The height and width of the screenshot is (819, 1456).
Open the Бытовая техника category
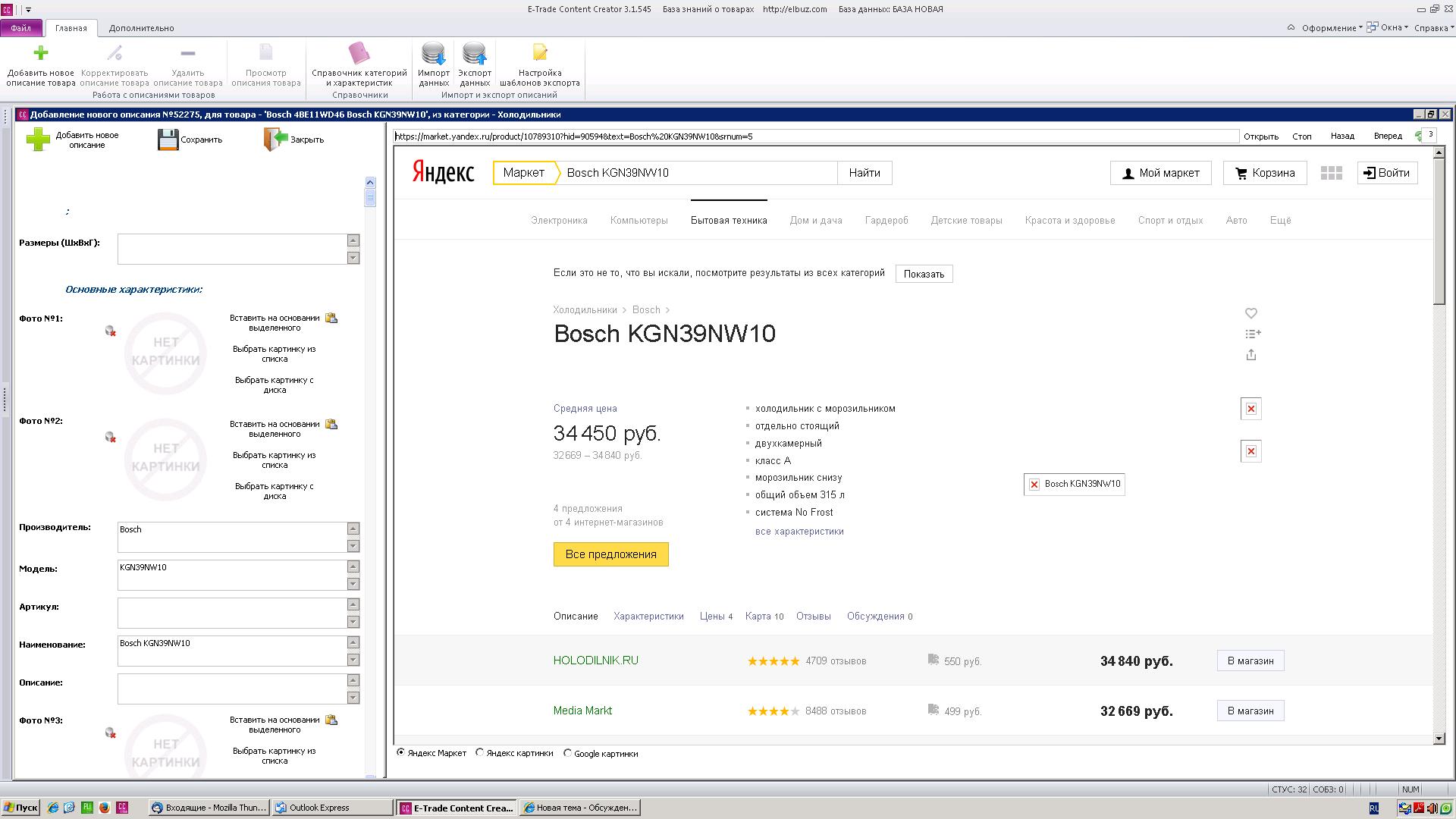tap(729, 221)
